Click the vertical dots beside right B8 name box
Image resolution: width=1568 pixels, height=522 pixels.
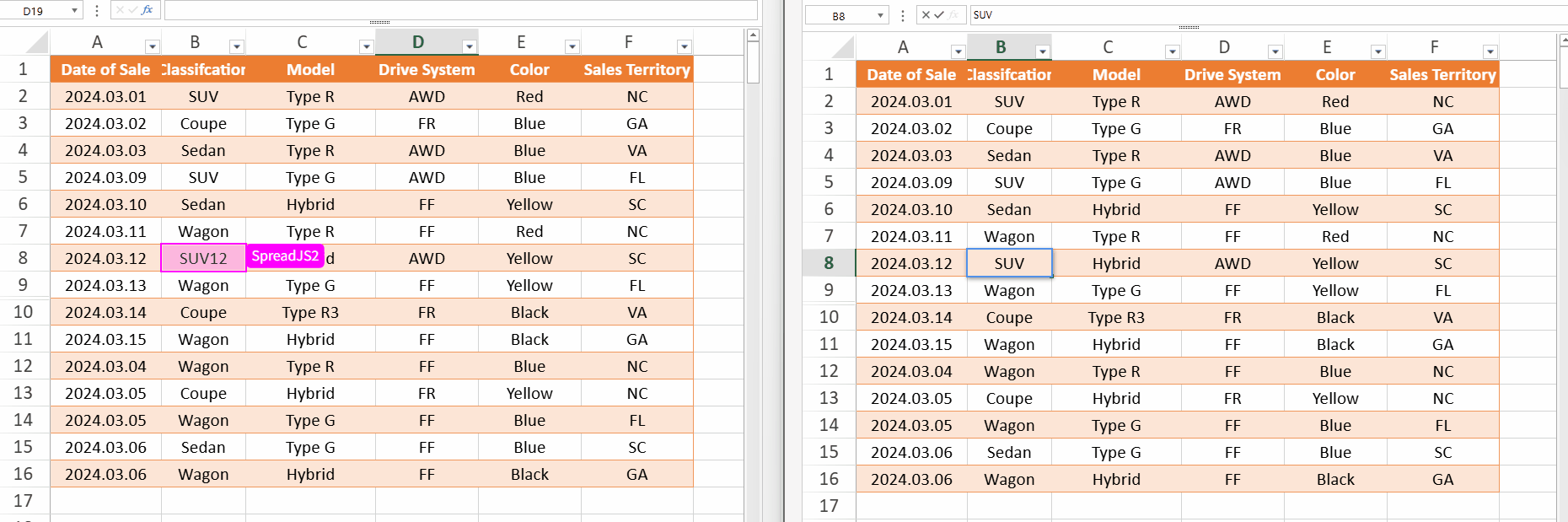pos(903,15)
